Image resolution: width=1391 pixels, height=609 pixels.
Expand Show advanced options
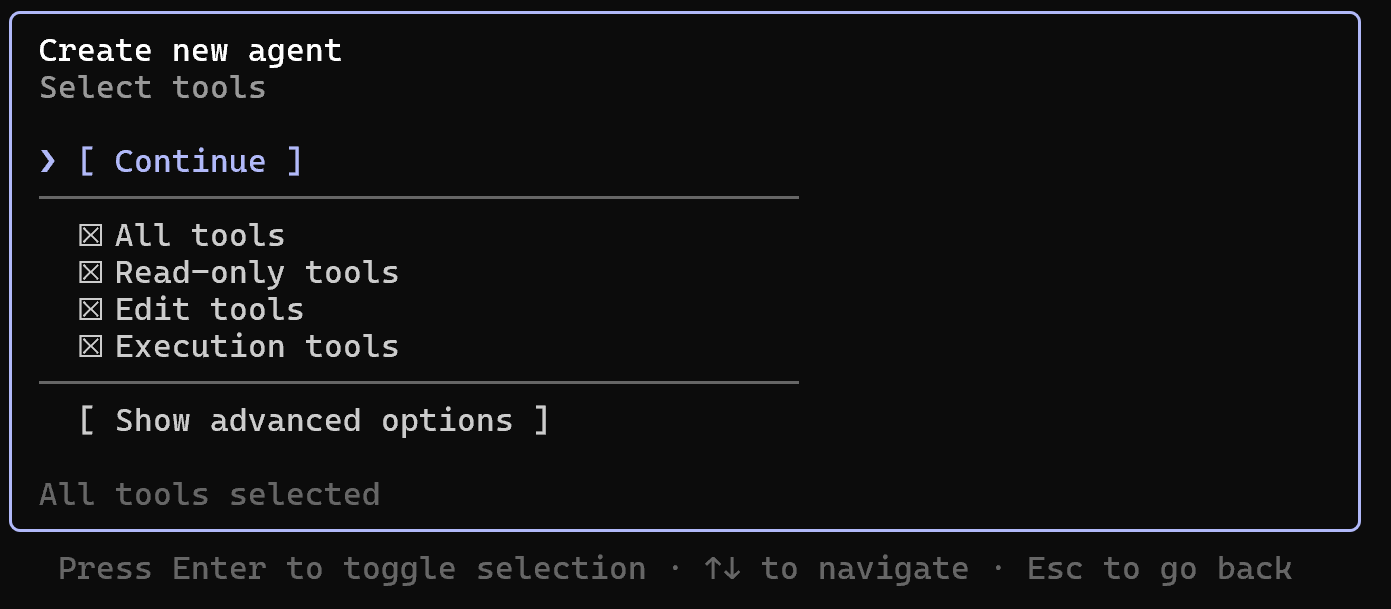point(313,421)
